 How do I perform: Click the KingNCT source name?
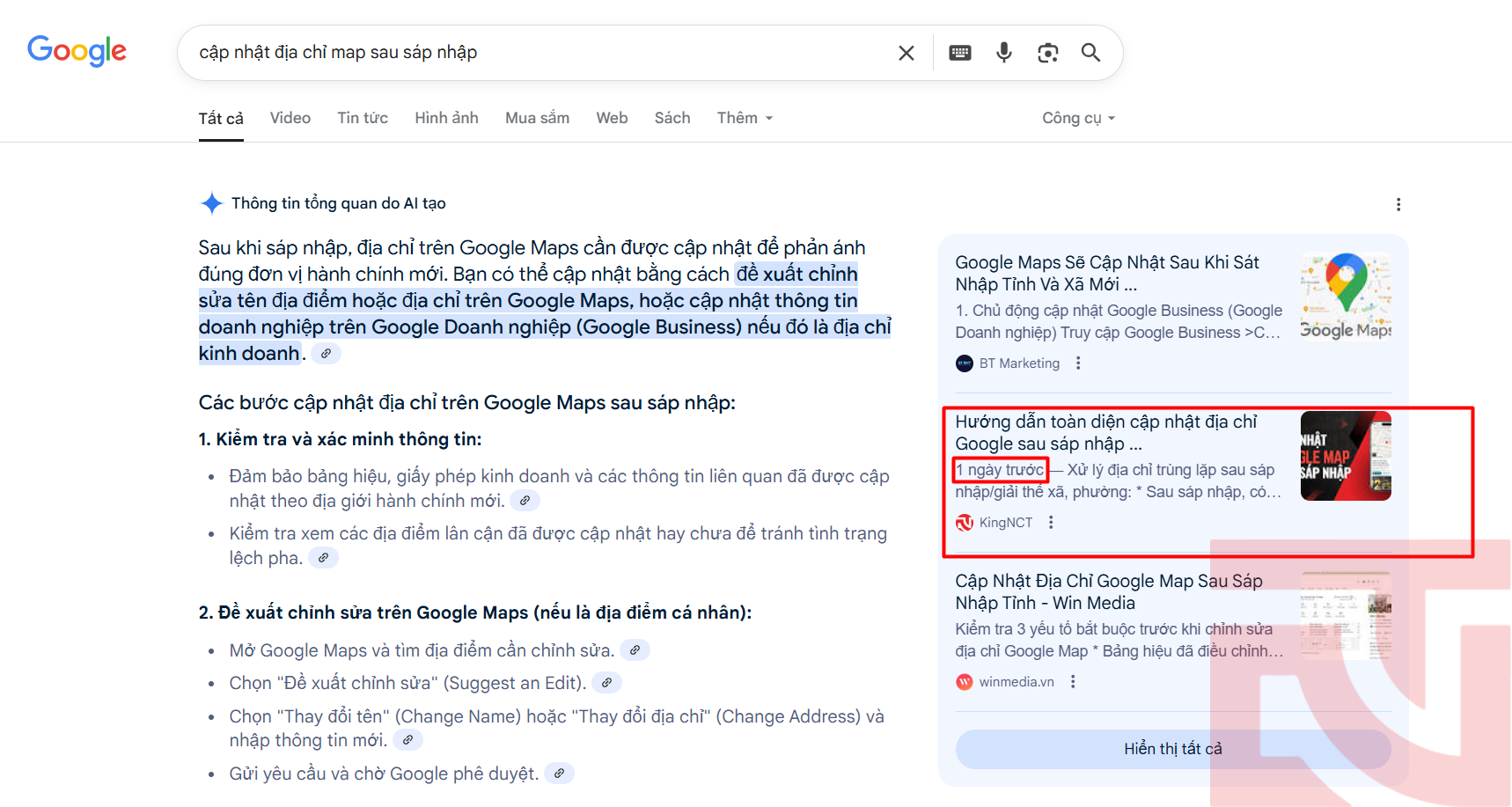click(x=1006, y=523)
